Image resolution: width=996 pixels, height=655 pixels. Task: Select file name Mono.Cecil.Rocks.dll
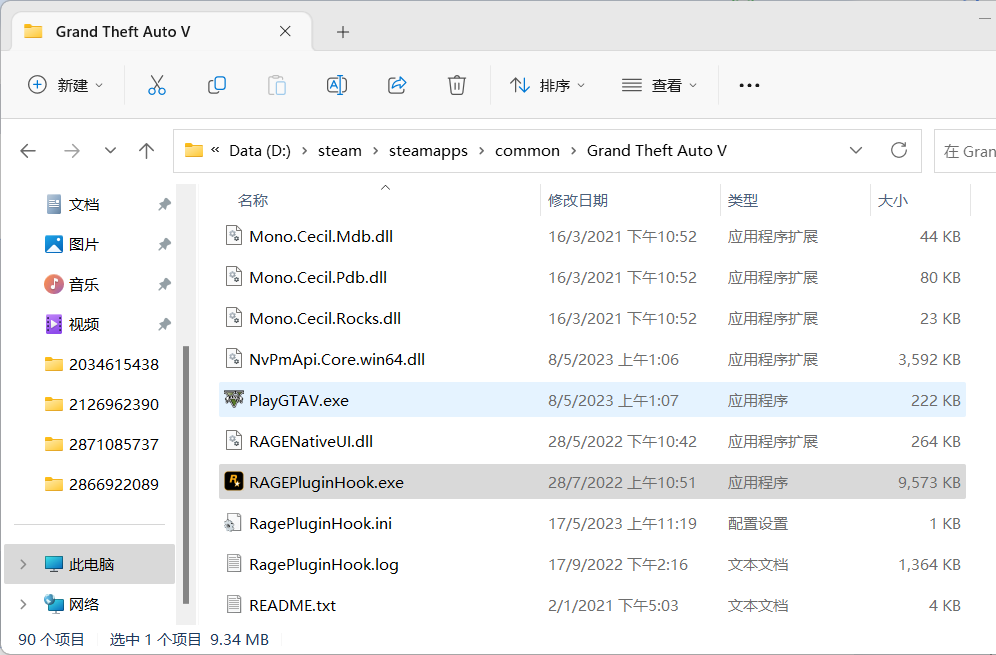[325, 318]
